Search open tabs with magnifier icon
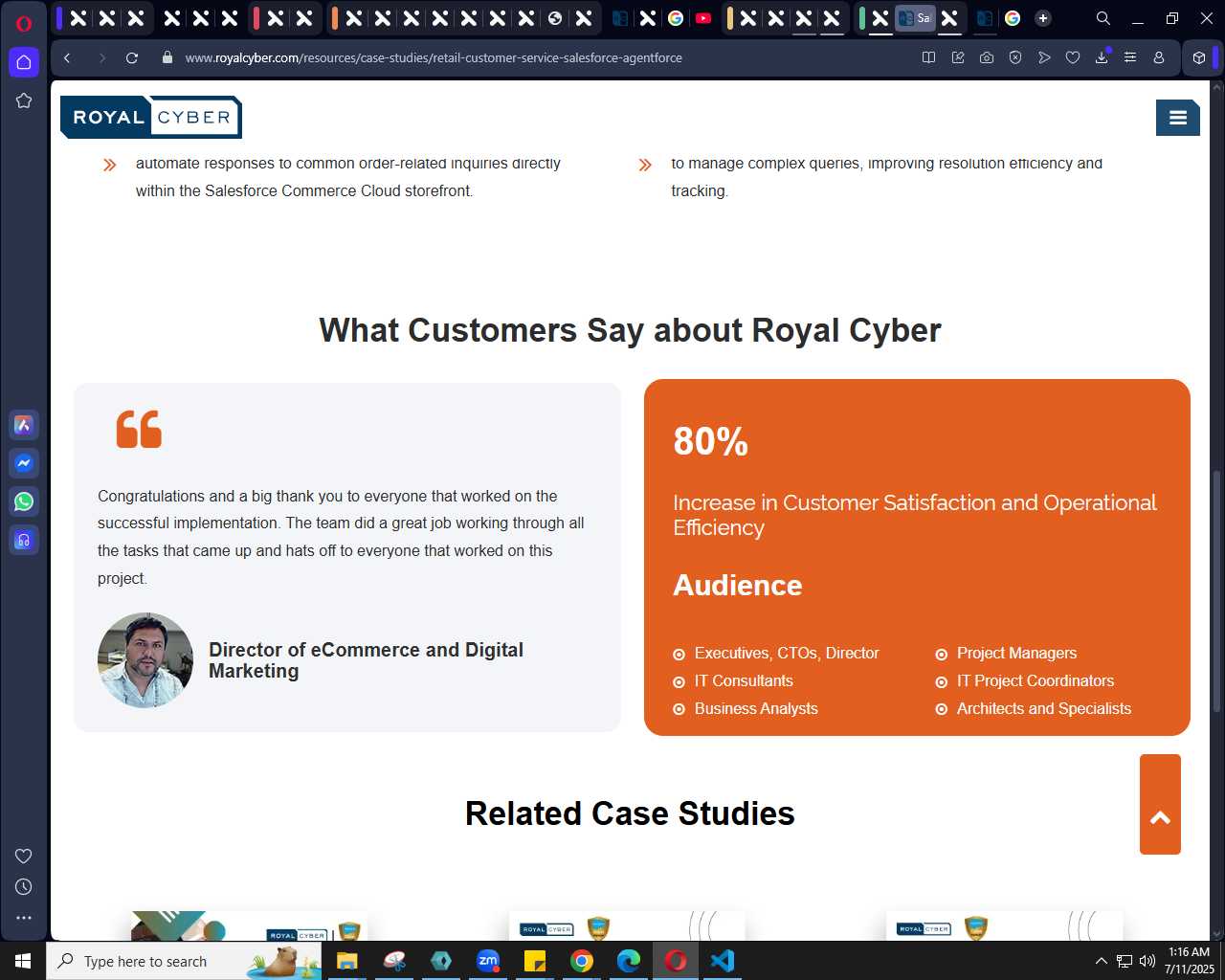This screenshot has height=980, width=1225. [1102, 18]
